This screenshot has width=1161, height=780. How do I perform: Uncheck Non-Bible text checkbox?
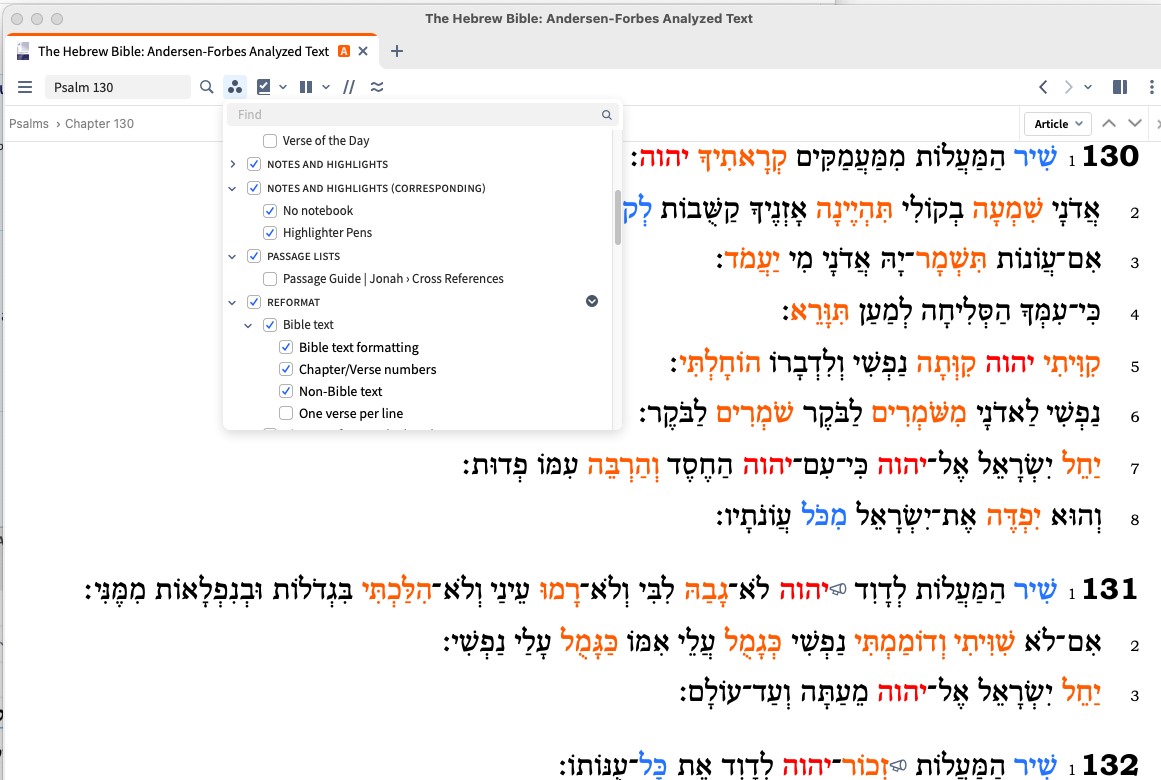pyautogui.click(x=286, y=391)
